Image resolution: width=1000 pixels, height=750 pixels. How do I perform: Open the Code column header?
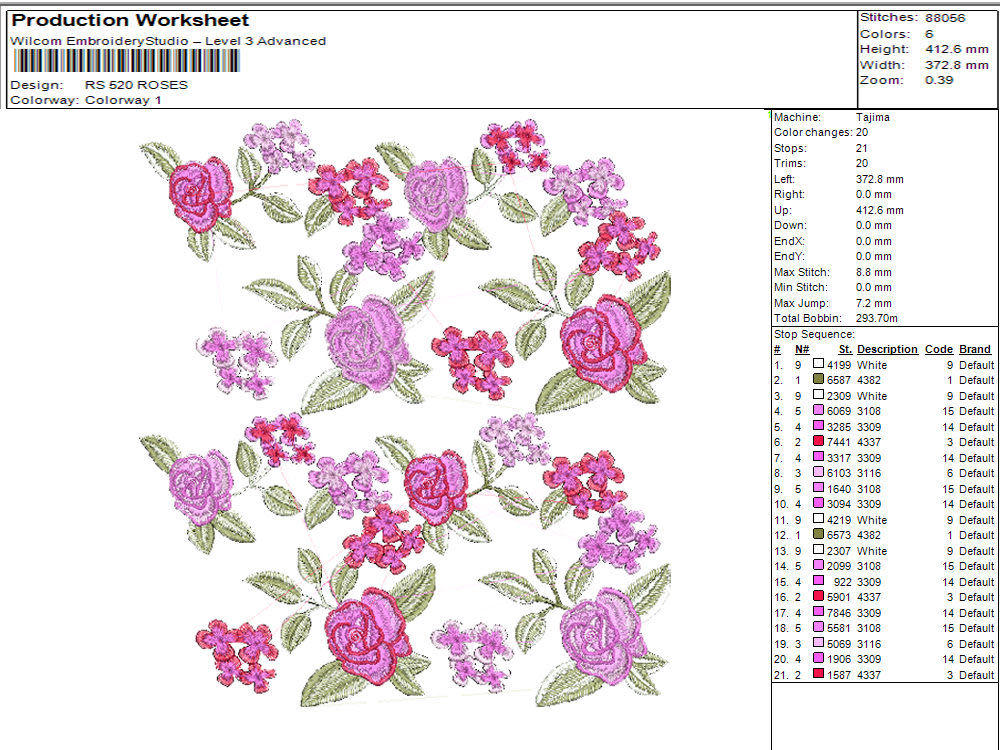point(939,349)
